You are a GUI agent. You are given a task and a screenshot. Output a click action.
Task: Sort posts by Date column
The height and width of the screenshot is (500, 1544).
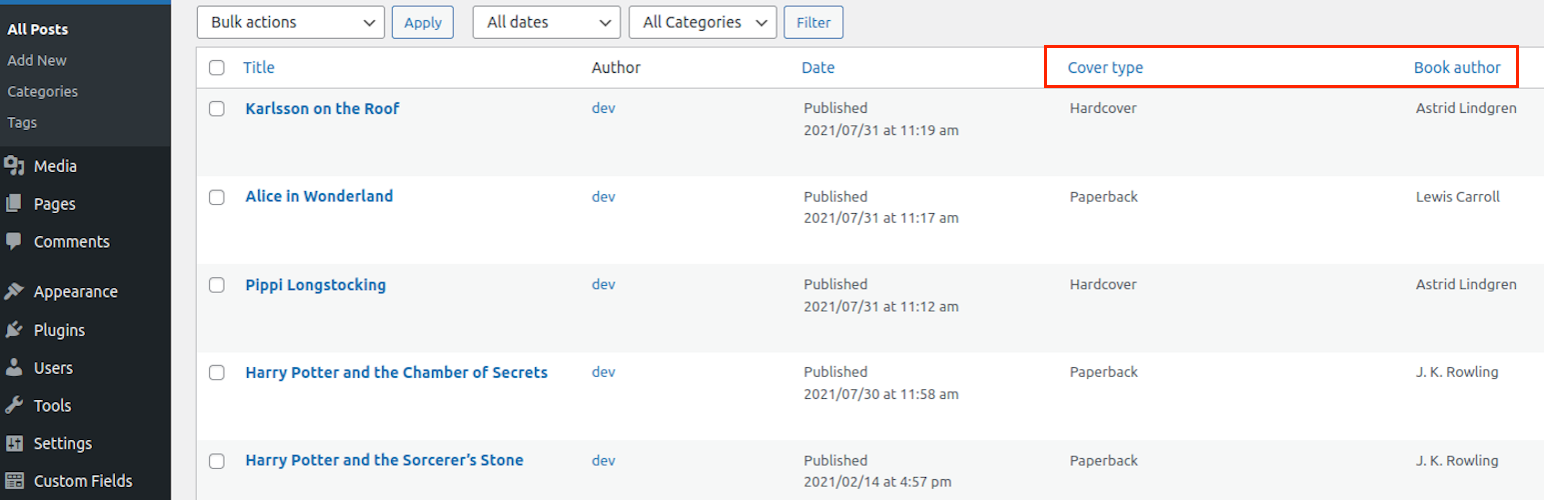(x=818, y=68)
